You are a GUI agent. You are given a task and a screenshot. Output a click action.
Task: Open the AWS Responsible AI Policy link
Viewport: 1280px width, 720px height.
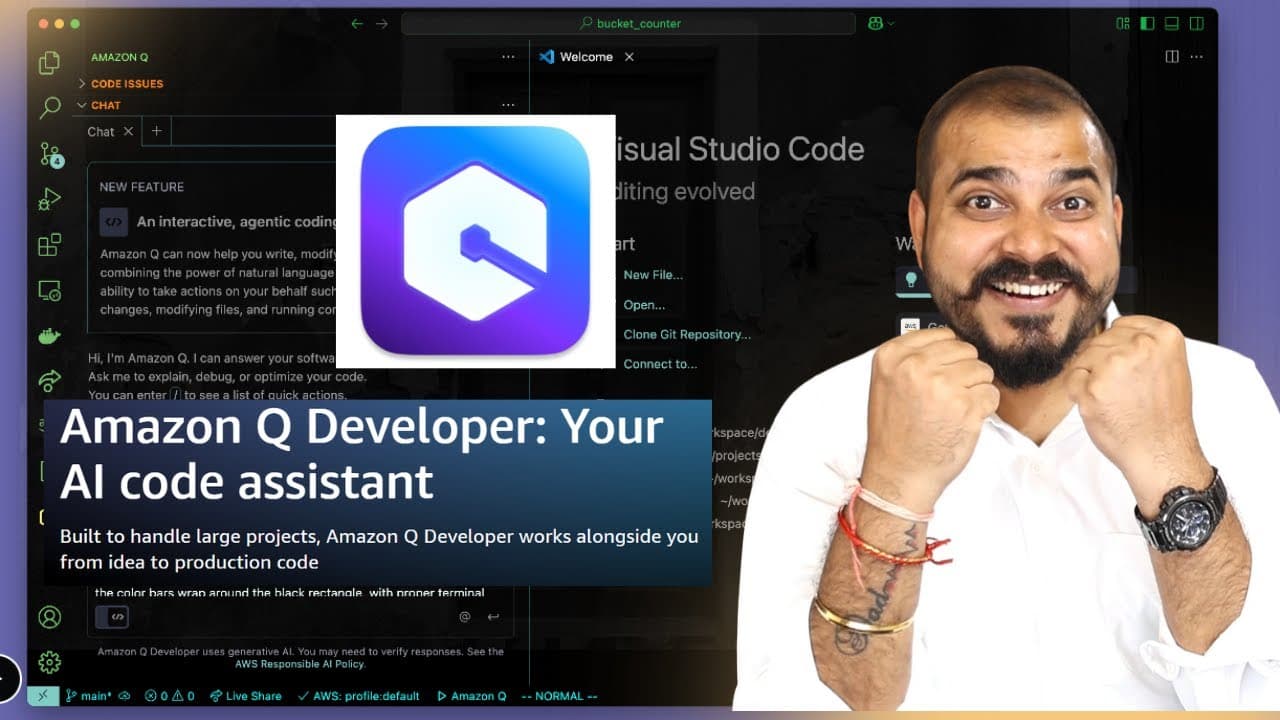[x=300, y=663]
